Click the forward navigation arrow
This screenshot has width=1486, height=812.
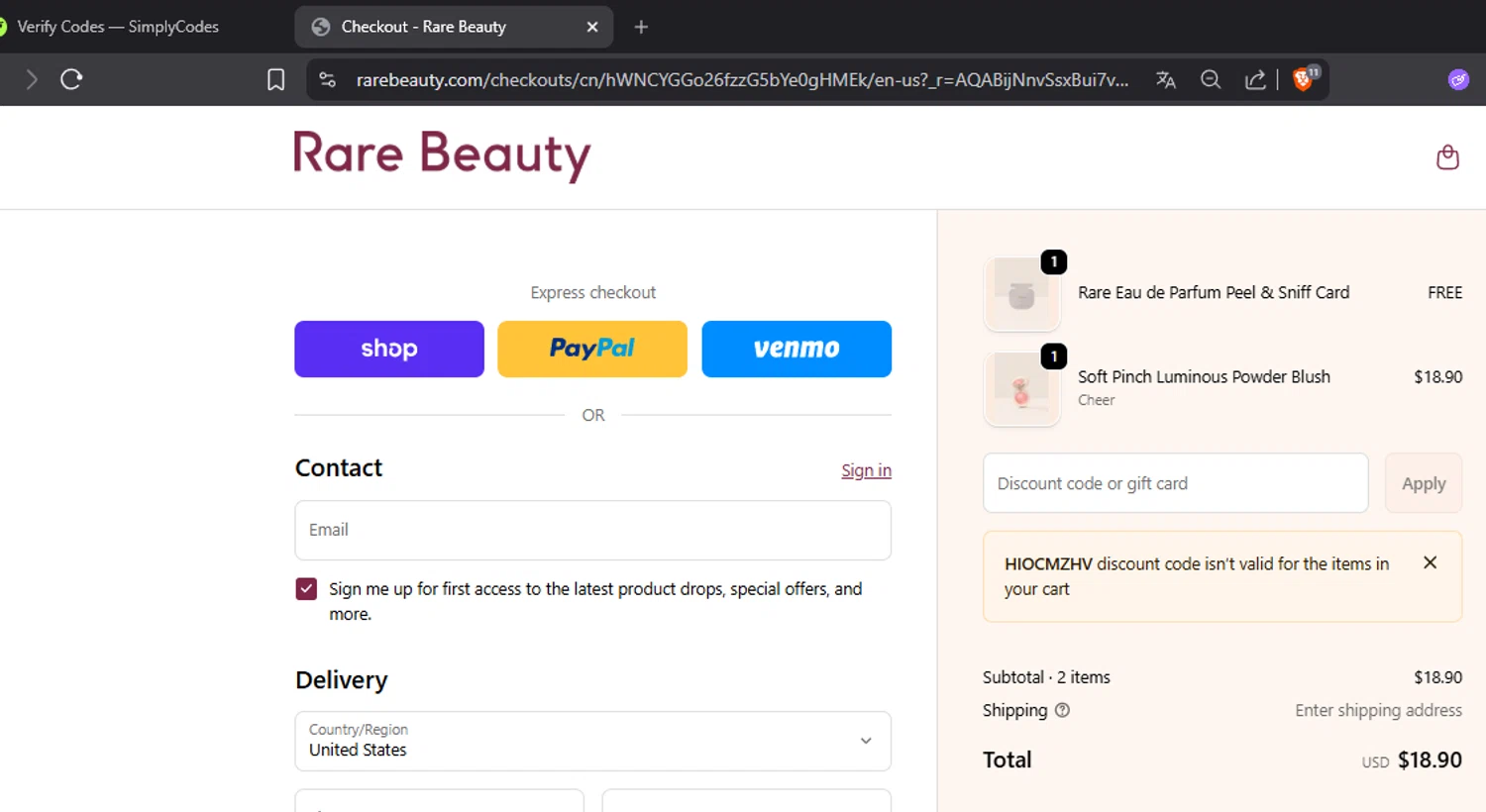tap(32, 79)
